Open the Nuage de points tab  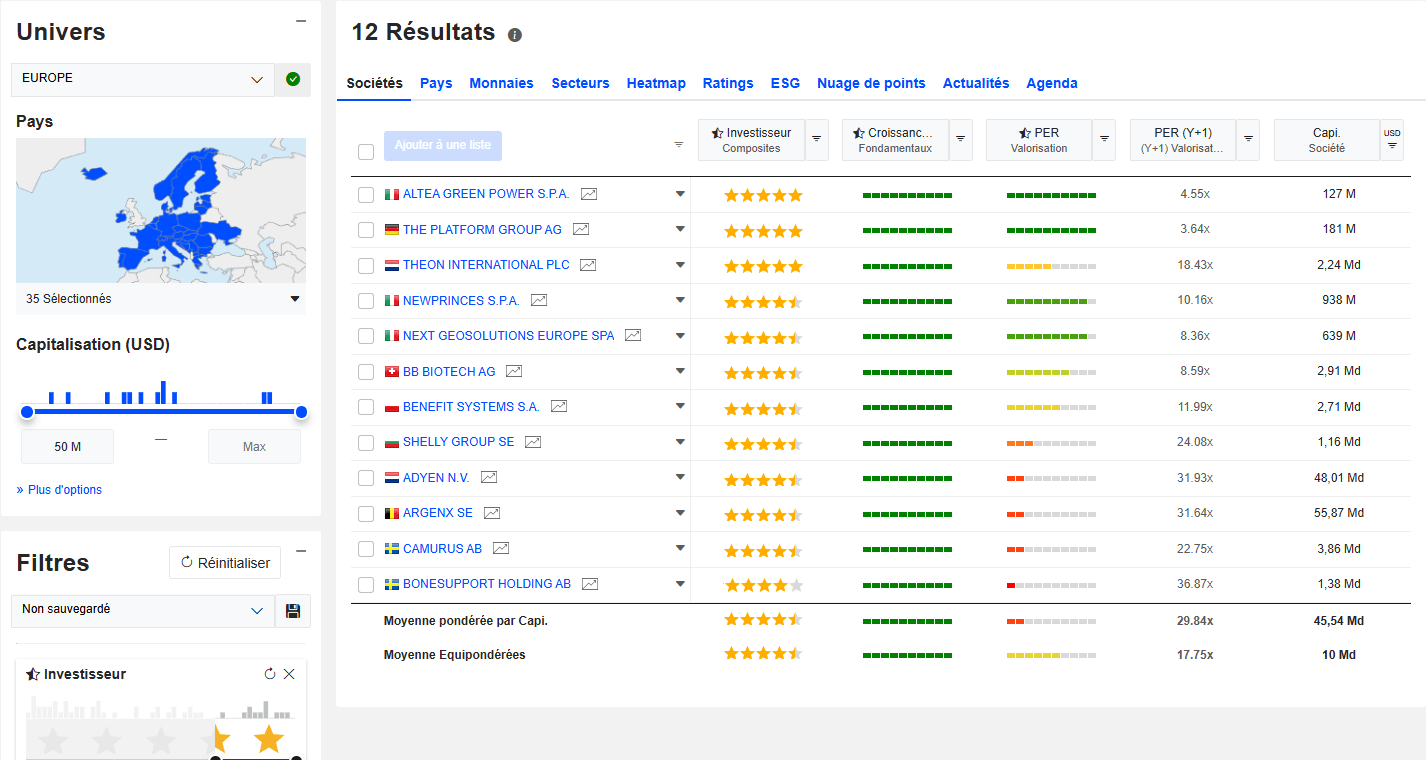click(871, 83)
